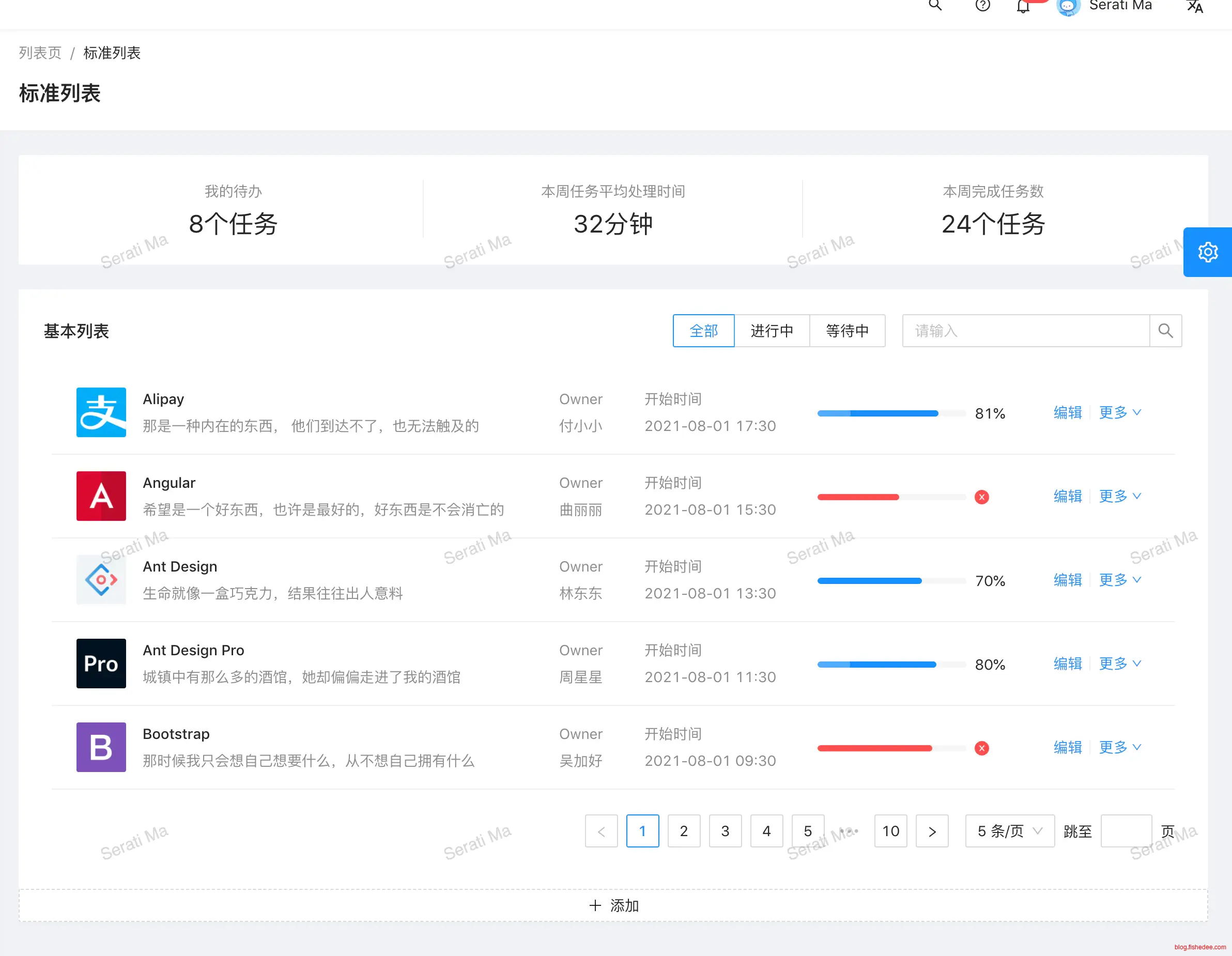Click the header search magnifier icon
This screenshot has width=1232, height=956.
tap(935, 6)
